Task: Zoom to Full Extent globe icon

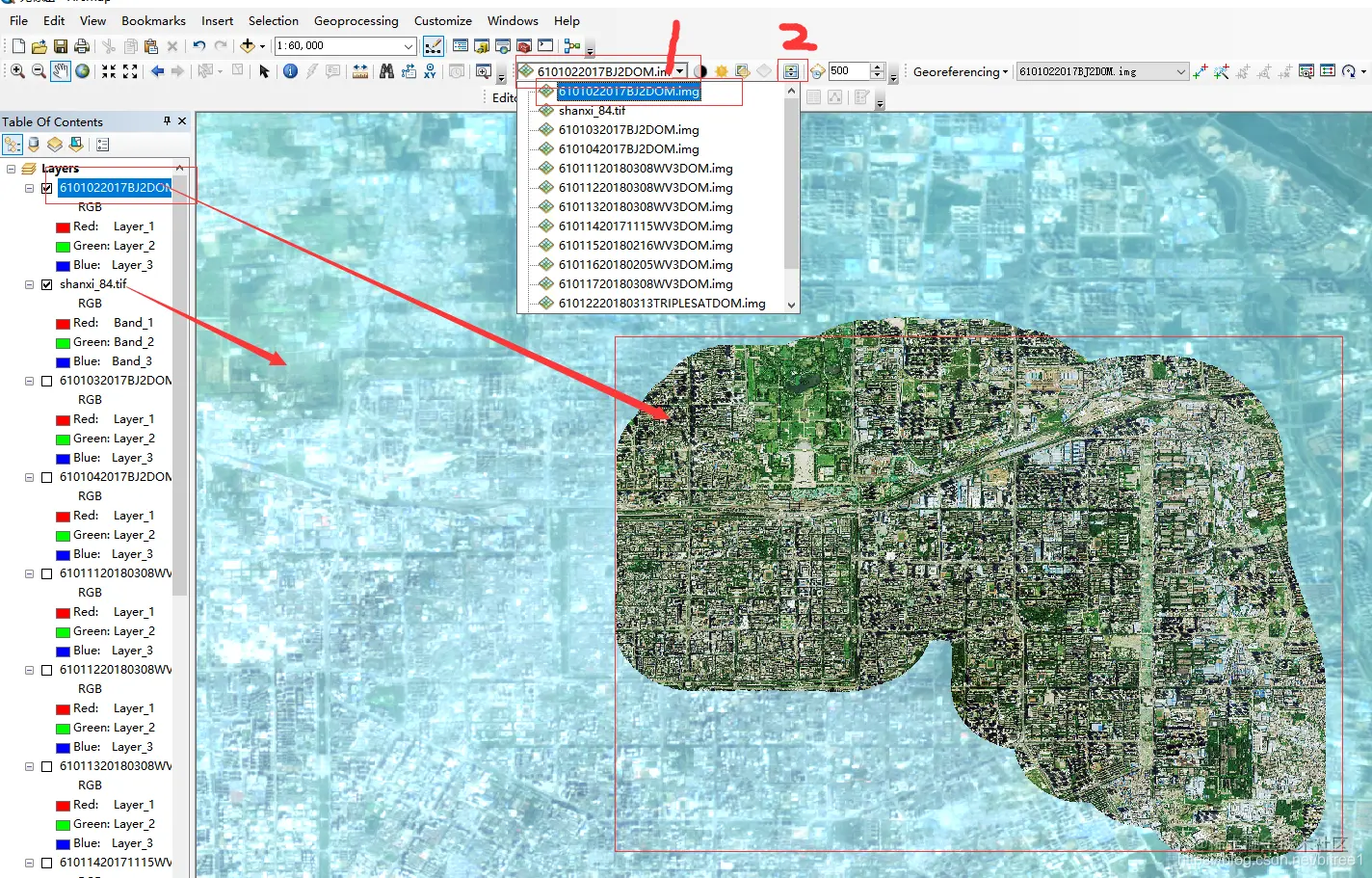Action: [x=83, y=71]
